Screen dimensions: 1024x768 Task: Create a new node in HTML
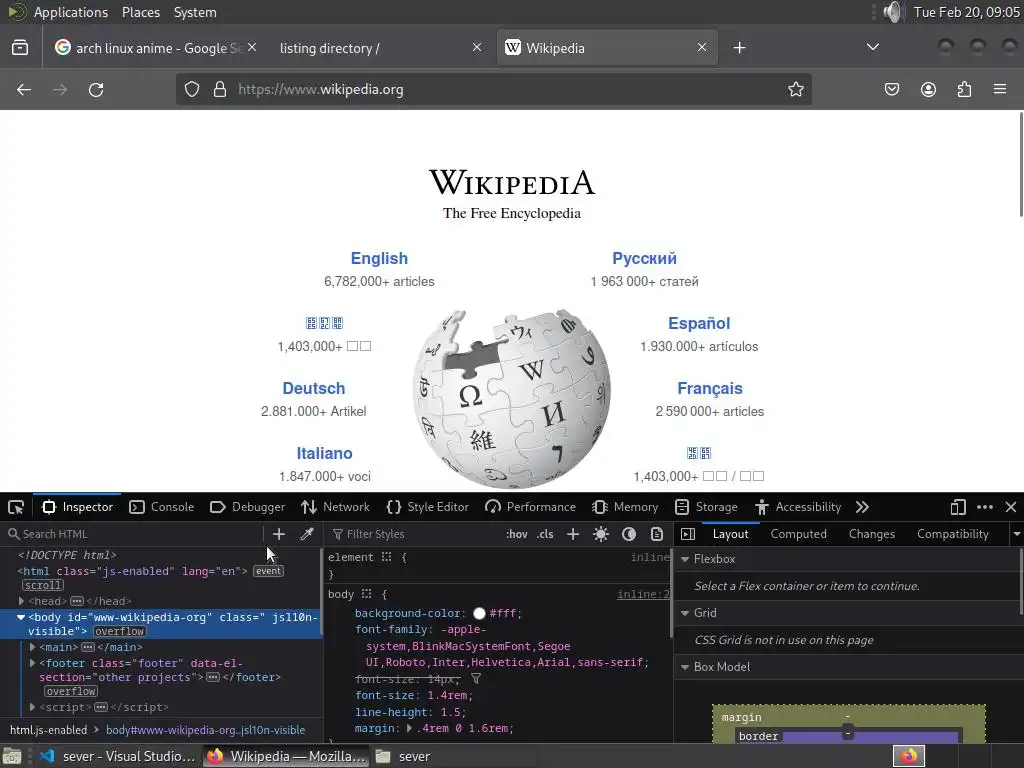[279, 534]
